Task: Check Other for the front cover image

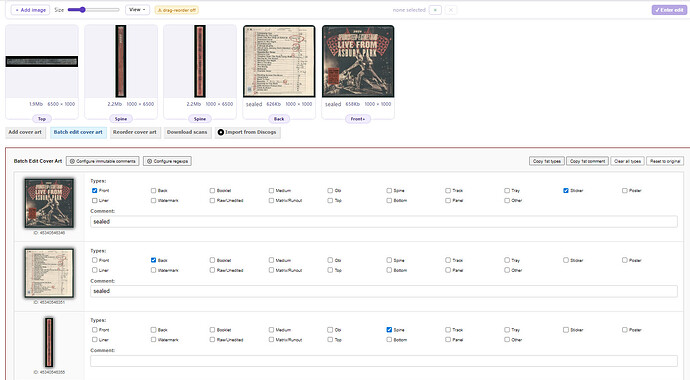Action: pyautogui.click(x=507, y=201)
